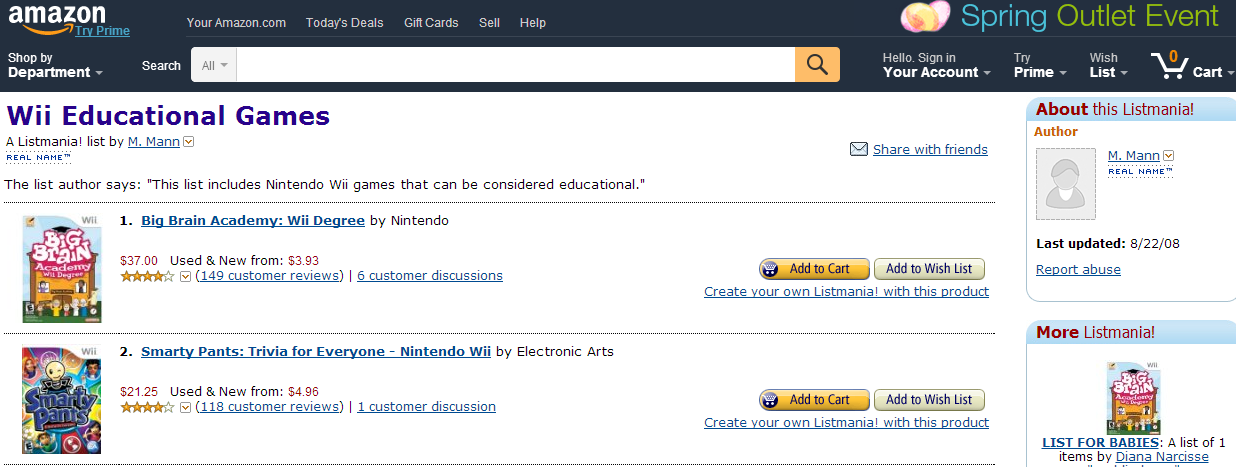Click the Amazon logo
Screen dimensions: 1236x467
57,17
